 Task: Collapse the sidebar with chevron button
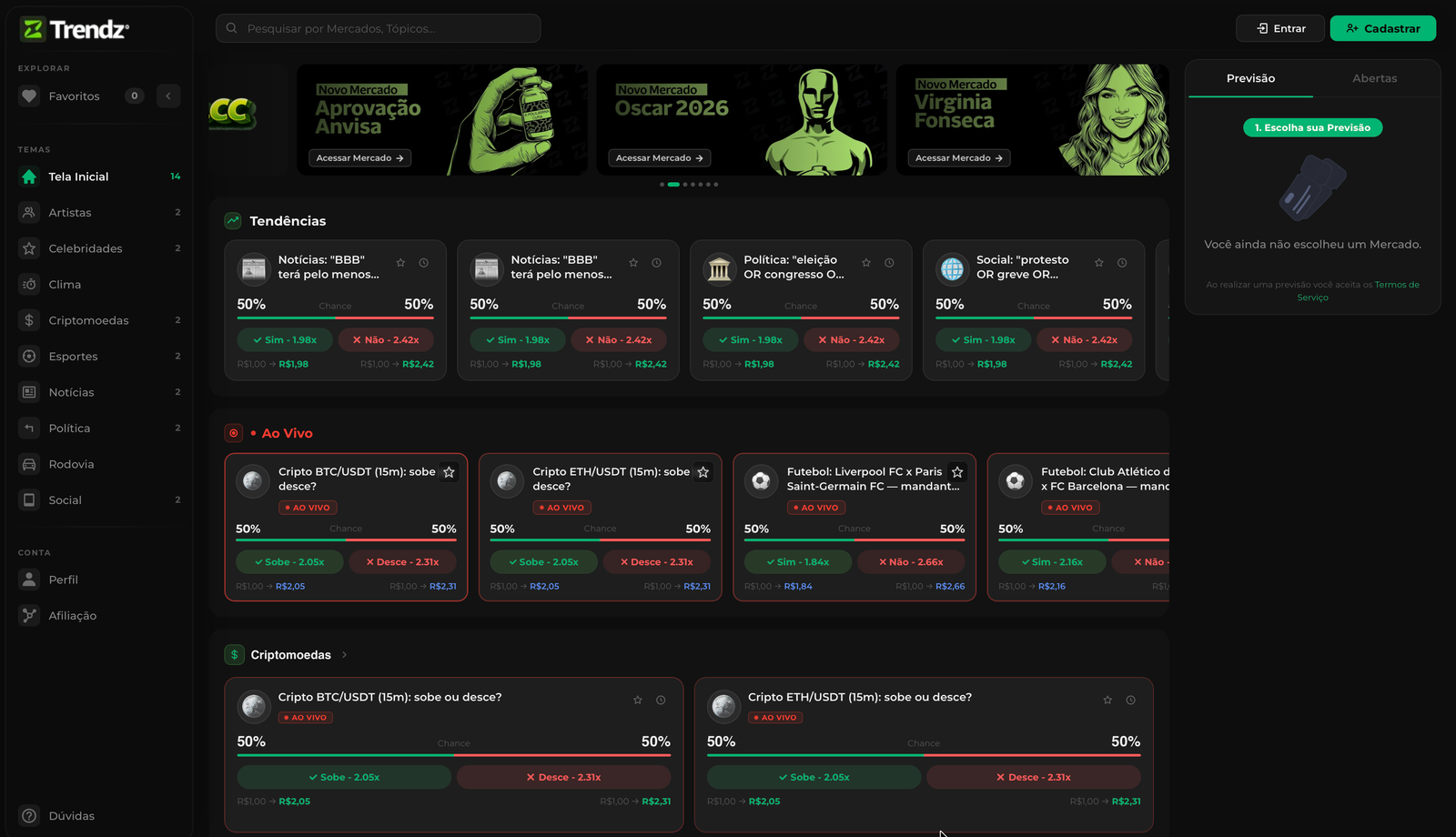pyautogui.click(x=168, y=96)
